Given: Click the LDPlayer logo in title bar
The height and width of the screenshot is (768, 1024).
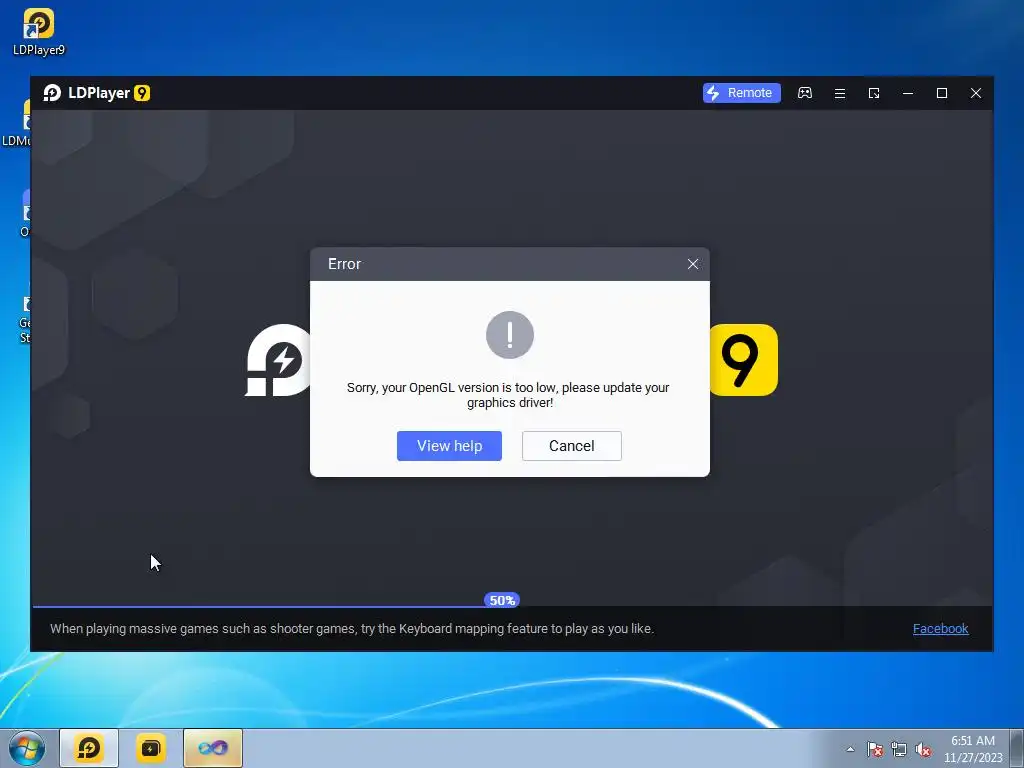Looking at the screenshot, I should (x=52, y=93).
